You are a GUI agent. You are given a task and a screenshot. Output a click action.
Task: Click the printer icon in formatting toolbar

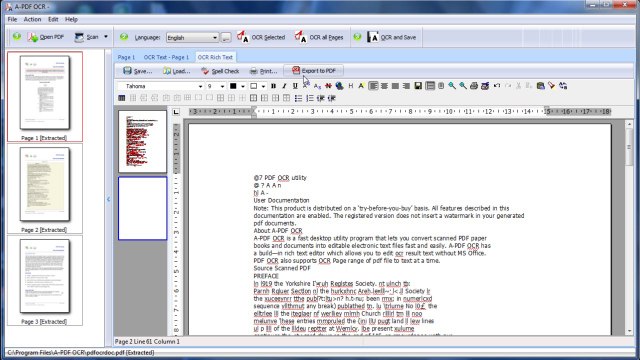(474, 86)
